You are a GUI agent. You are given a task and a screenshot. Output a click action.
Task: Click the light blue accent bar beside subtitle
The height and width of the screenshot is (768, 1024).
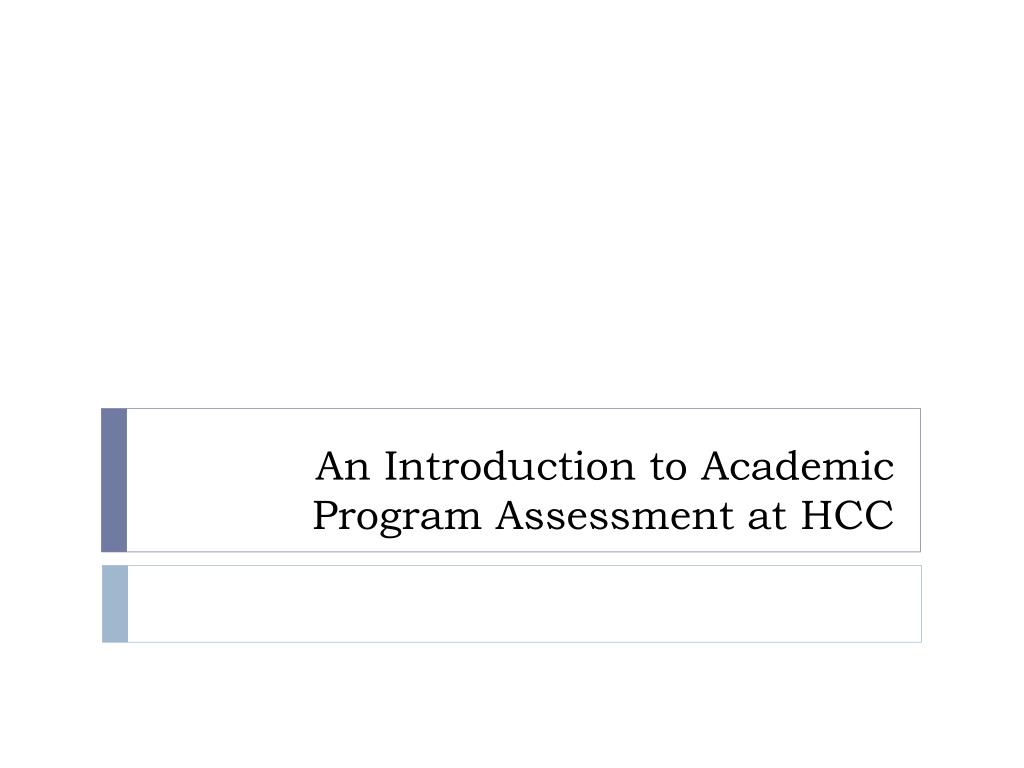[115, 604]
